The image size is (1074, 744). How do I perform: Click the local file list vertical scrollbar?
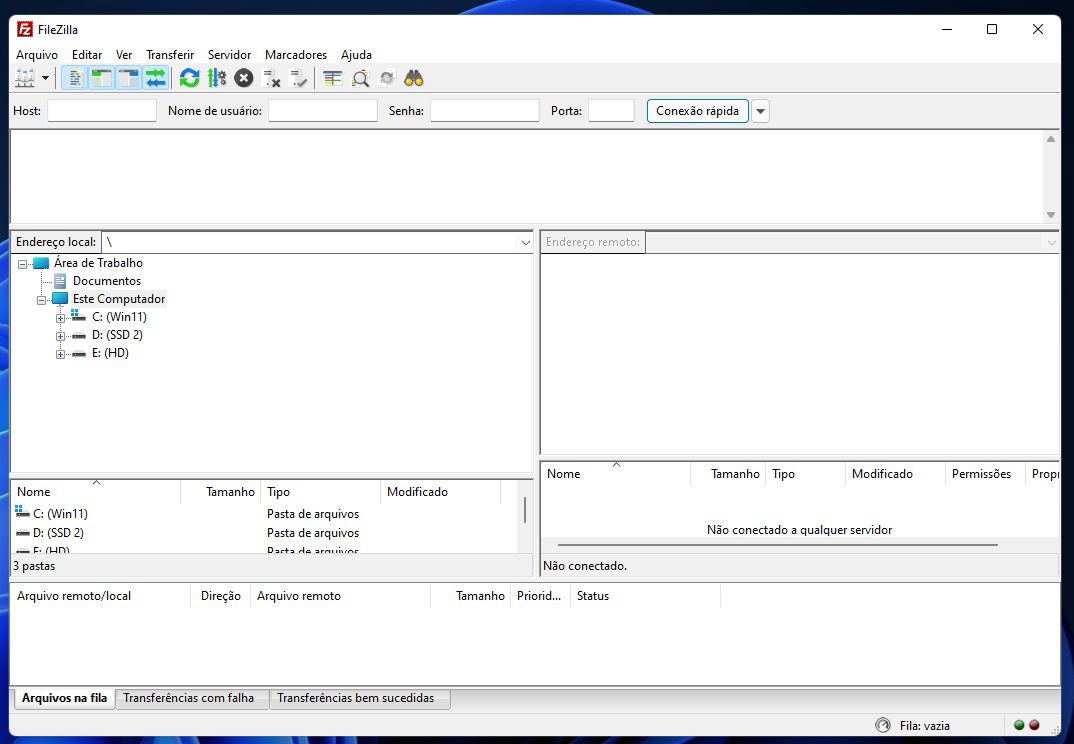point(525,510)
